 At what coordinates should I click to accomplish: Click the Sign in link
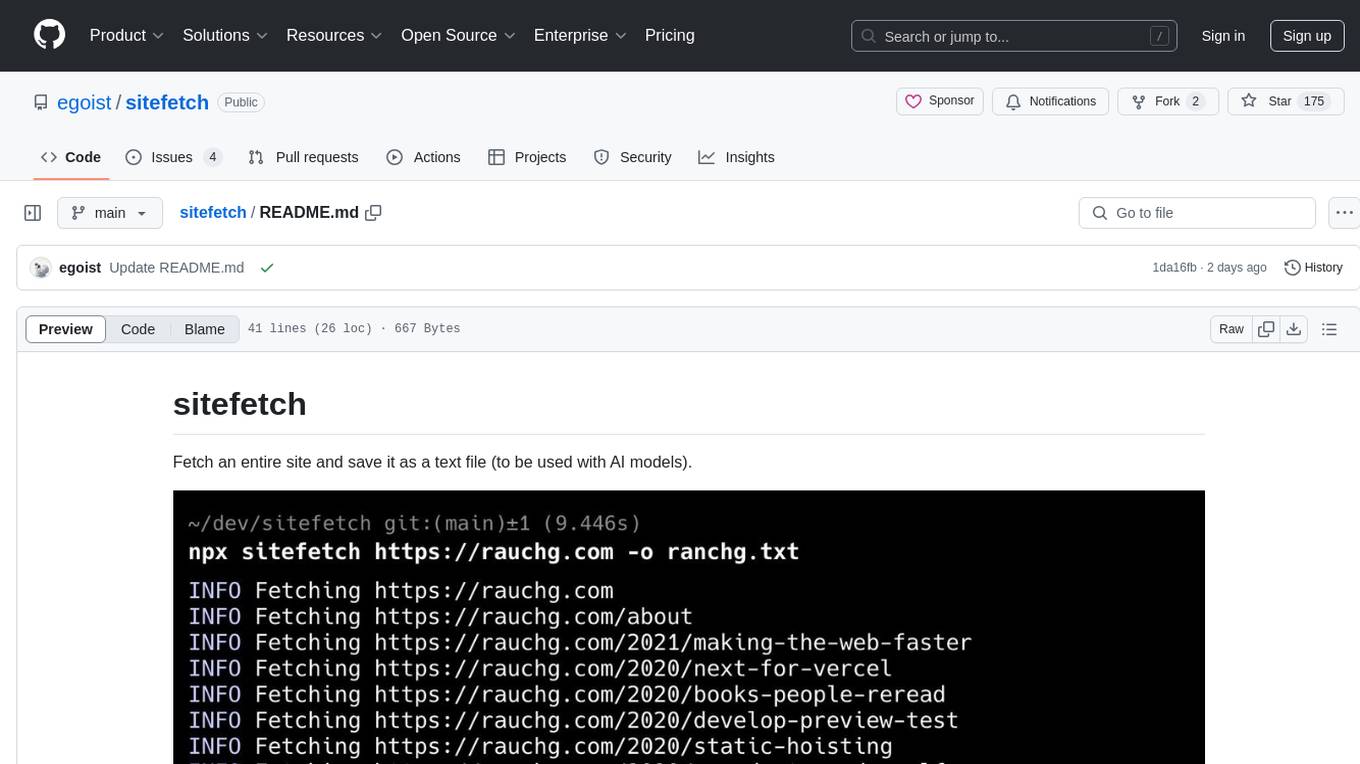[x=1223, y=36]
